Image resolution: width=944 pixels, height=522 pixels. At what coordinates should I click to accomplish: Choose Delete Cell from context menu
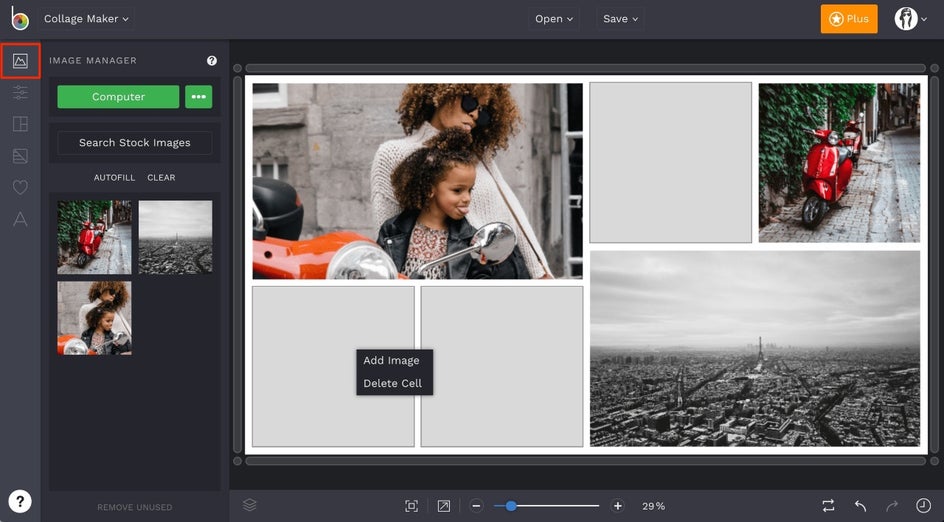click(392, 383)
